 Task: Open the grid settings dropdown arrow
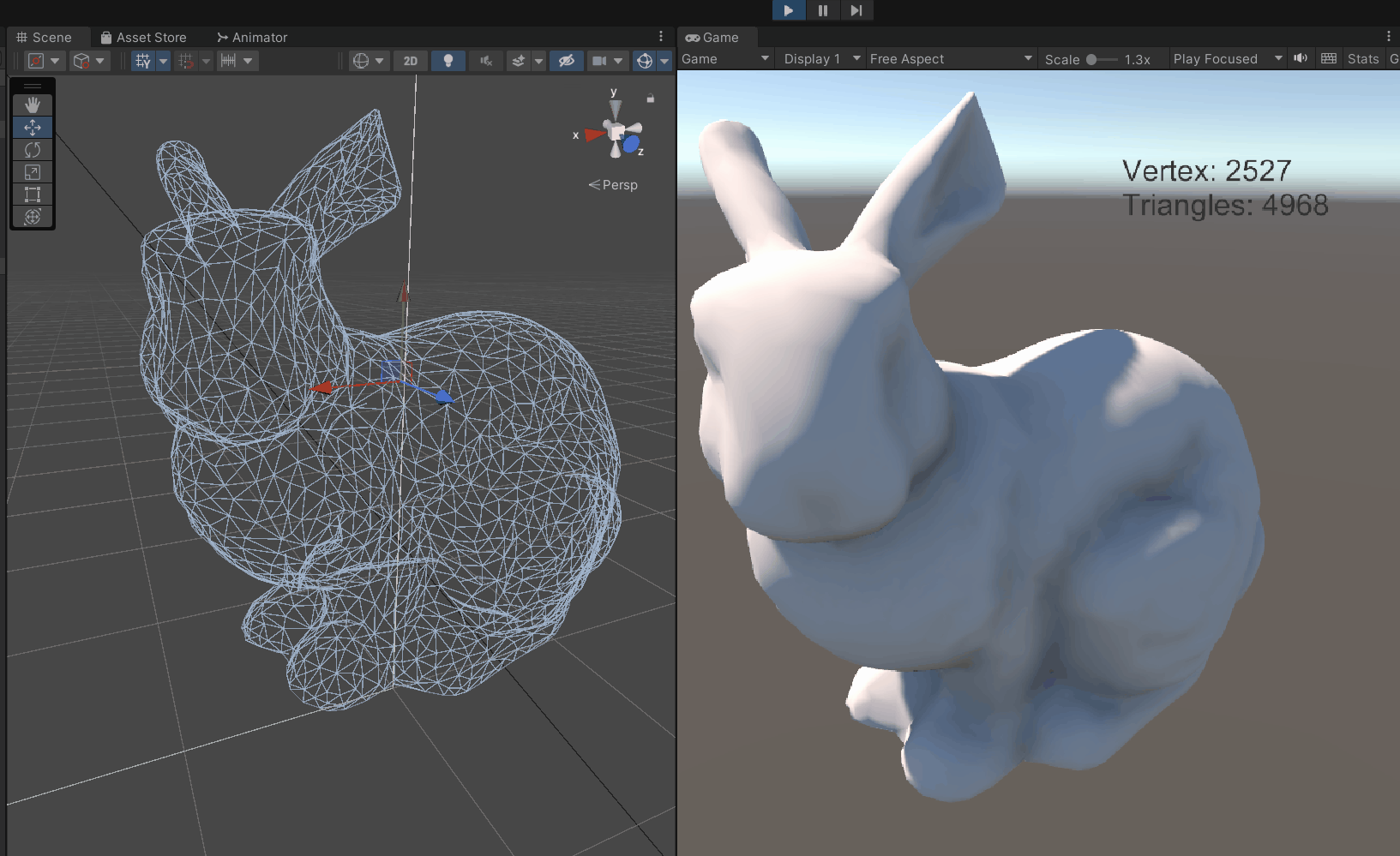[x=163, y=61]
